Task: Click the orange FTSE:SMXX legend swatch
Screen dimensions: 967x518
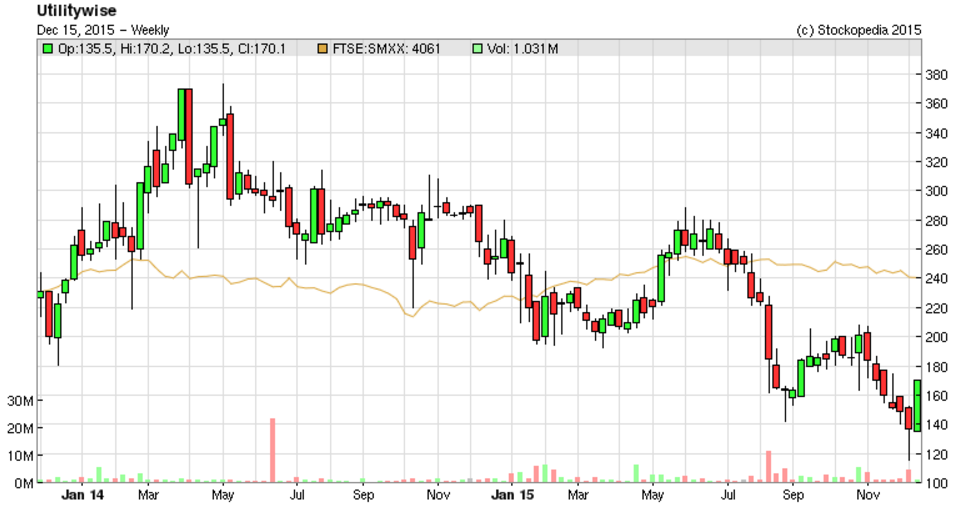Action: click(x=322, y=48)
